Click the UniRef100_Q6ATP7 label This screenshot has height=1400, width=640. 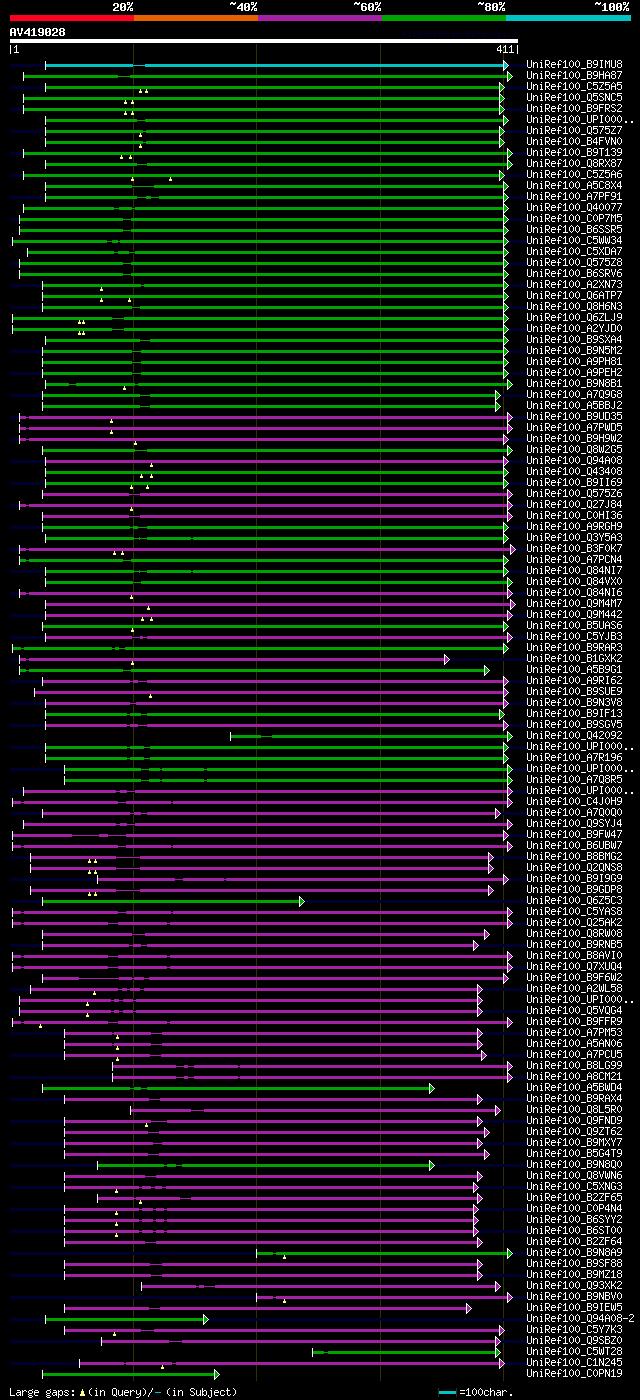574,295
